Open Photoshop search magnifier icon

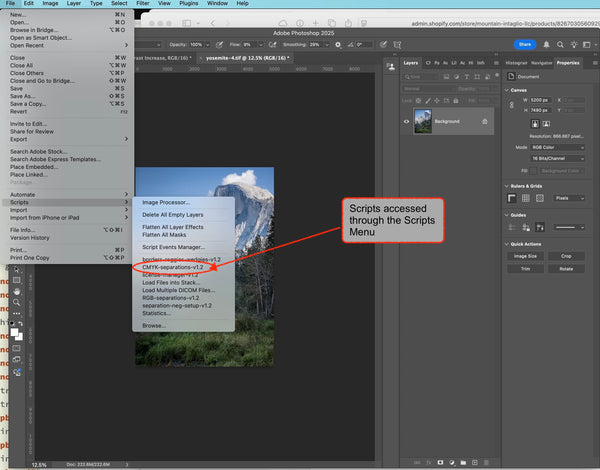(560, 45)
